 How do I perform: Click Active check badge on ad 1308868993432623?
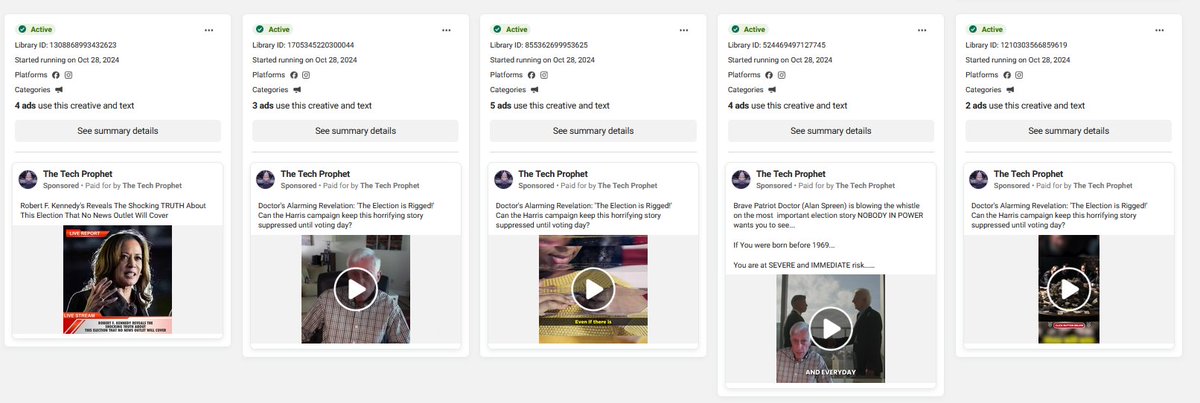pos(35,30)
